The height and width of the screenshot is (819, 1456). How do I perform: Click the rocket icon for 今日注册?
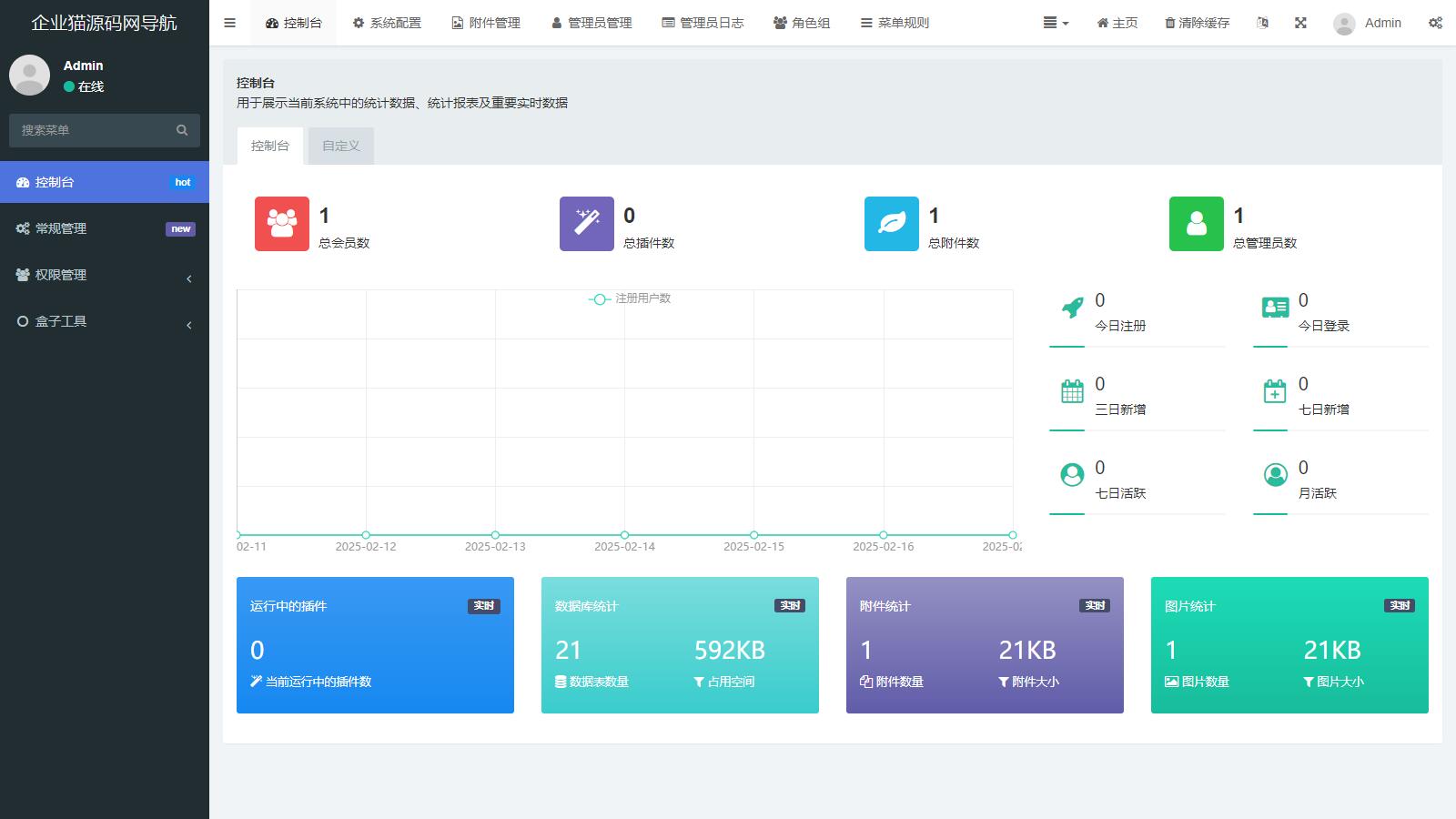point(1073,308)
